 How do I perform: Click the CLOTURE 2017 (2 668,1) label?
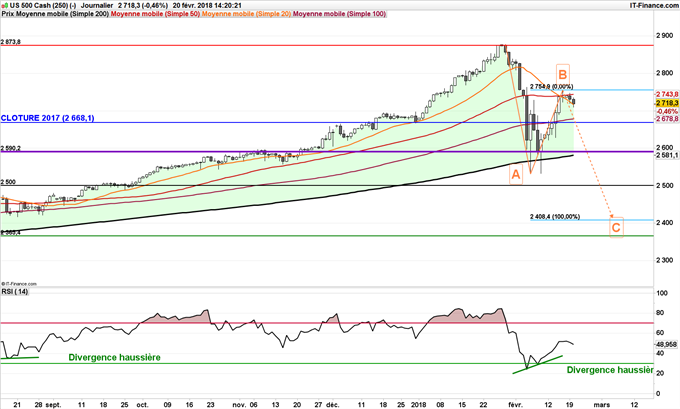pyautogui.click(x=48, y=118)
